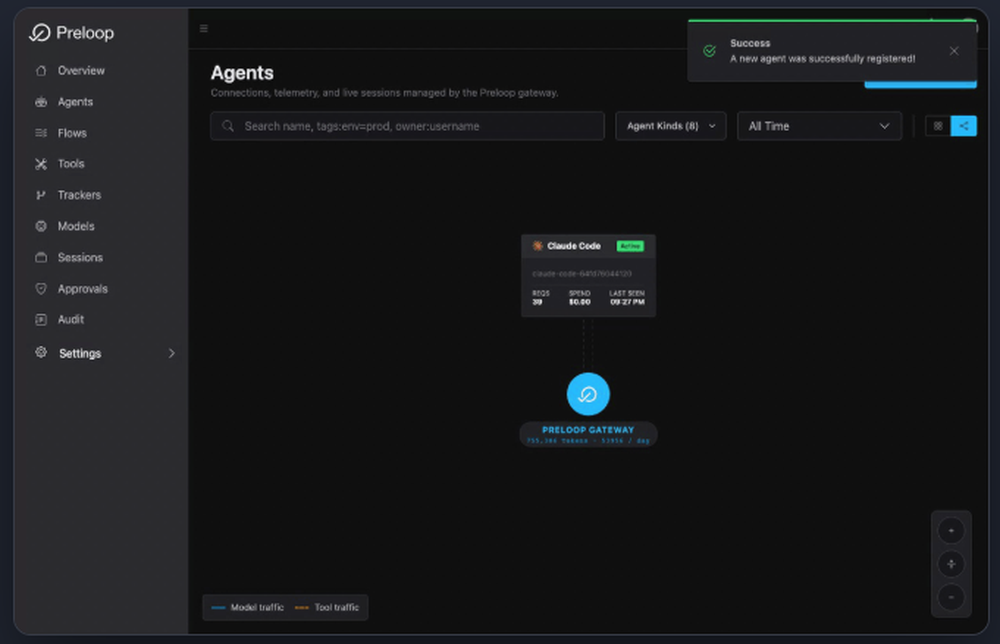Dismiss the Success notification

tap(953, 51)
